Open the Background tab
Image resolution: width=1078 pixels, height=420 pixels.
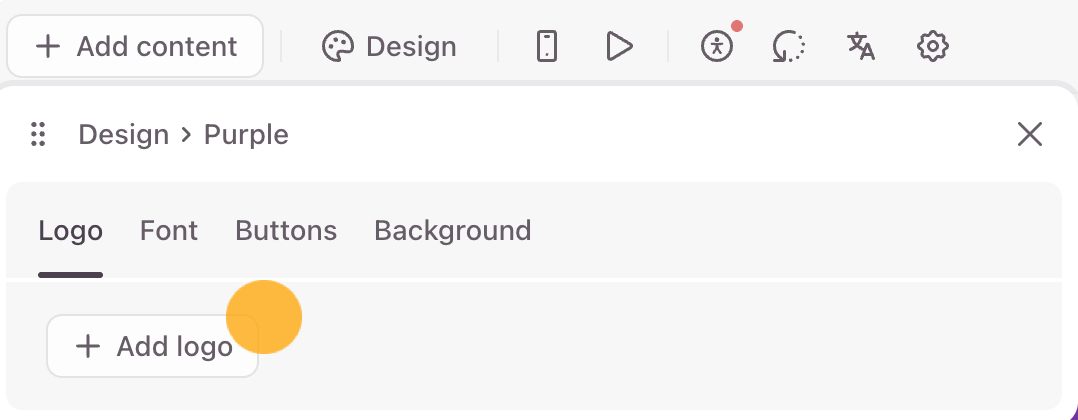[x=452, y=231]
